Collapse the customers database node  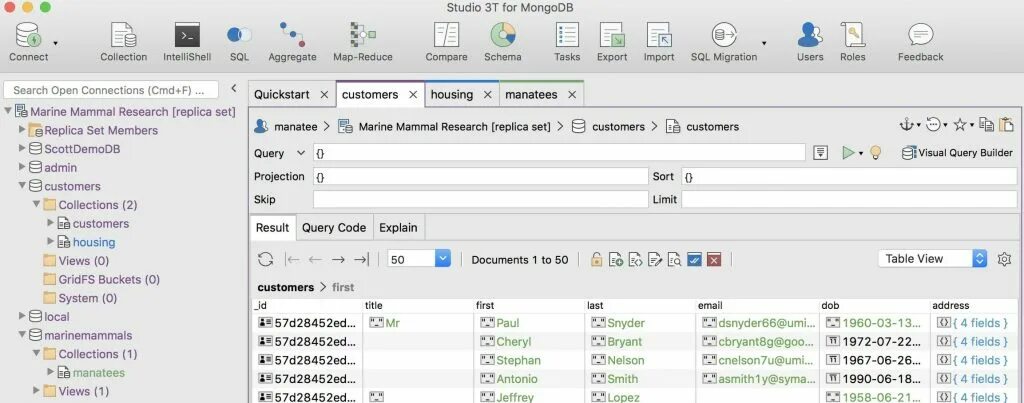click(22, 185)
